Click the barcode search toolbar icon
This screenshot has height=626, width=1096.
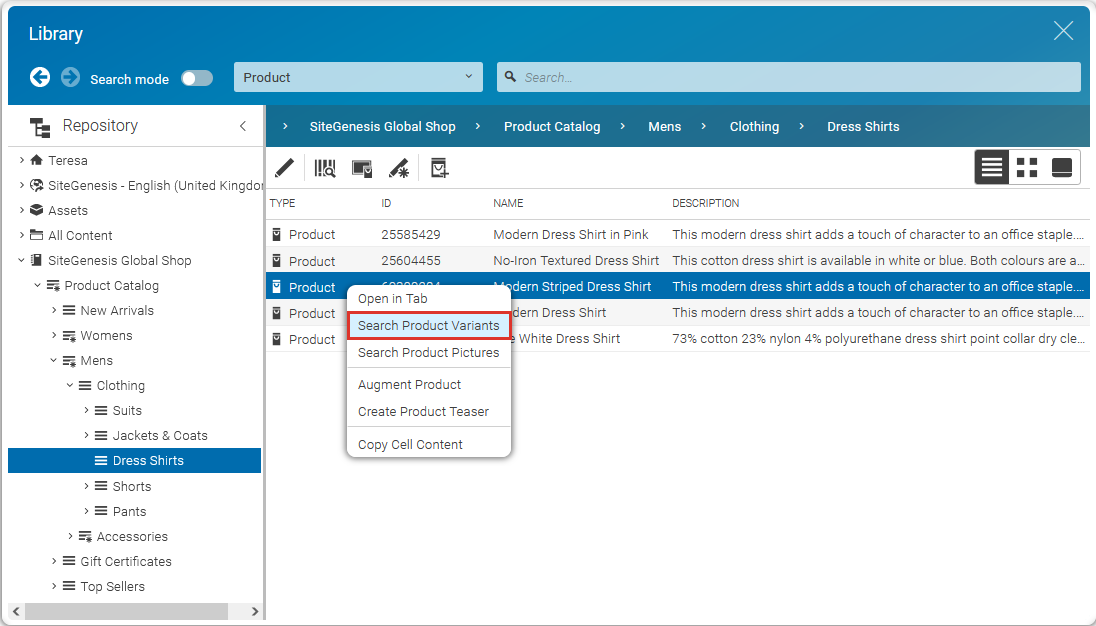(324, 167)
